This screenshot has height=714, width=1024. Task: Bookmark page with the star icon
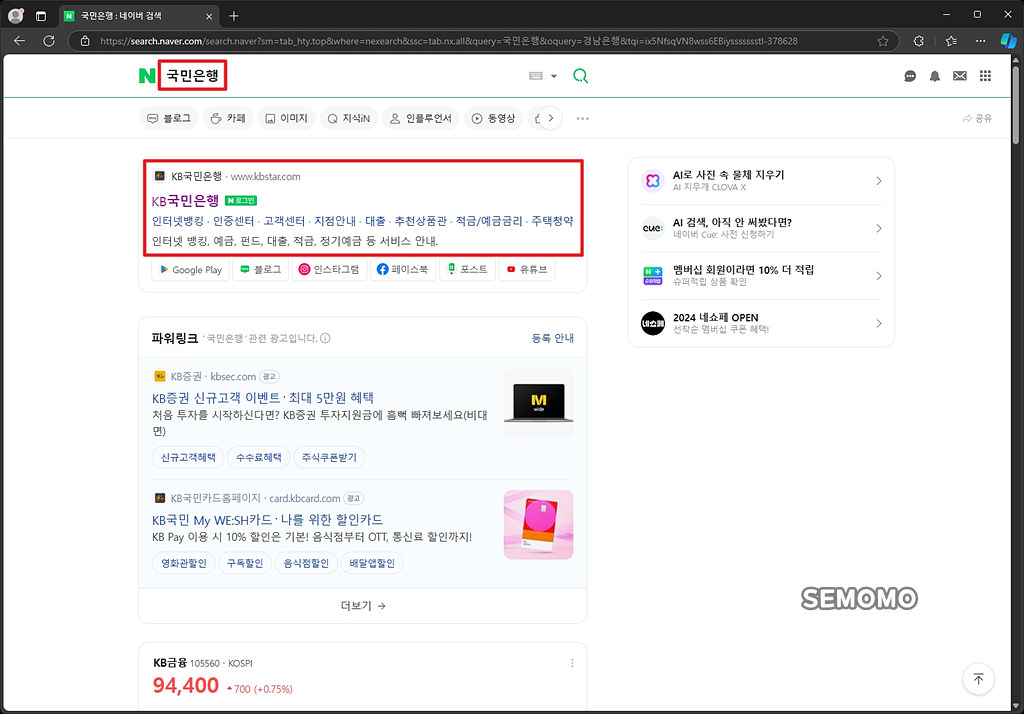click(x=883, y=41)
